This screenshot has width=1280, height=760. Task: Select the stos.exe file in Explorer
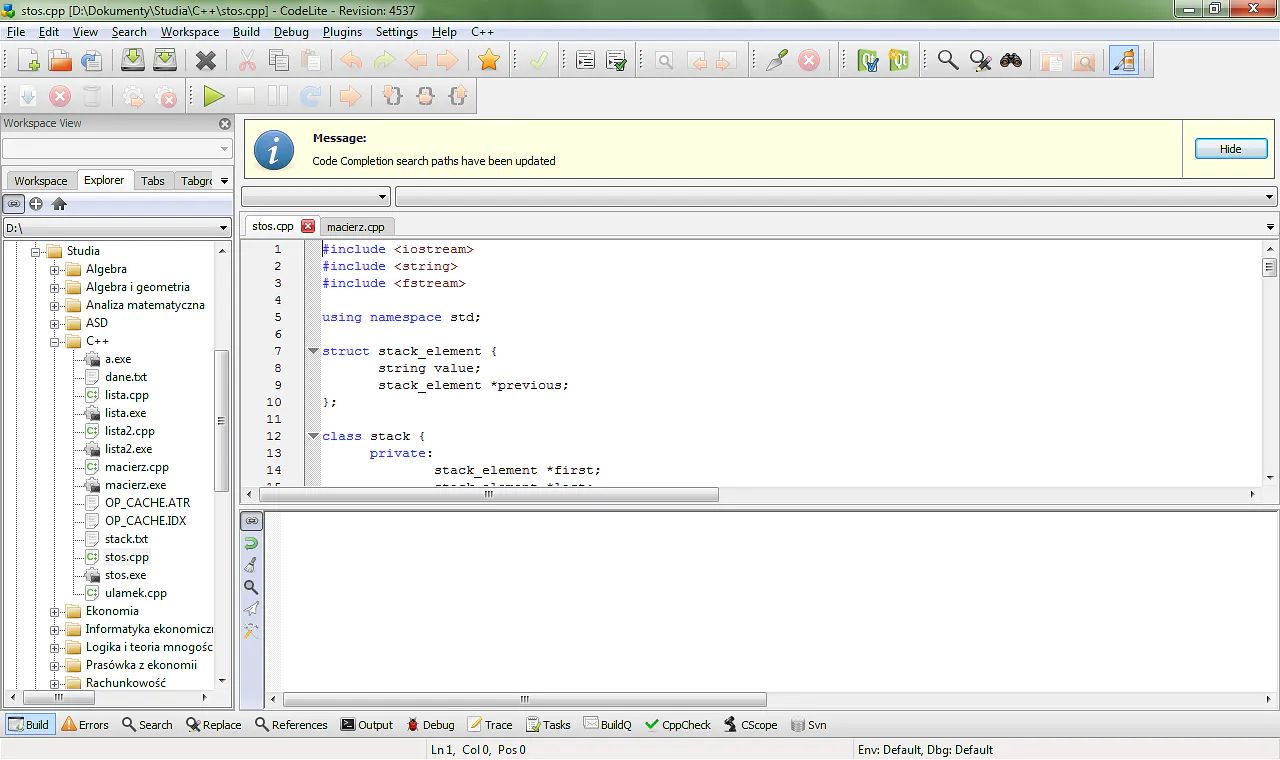(x=128, y=575)
